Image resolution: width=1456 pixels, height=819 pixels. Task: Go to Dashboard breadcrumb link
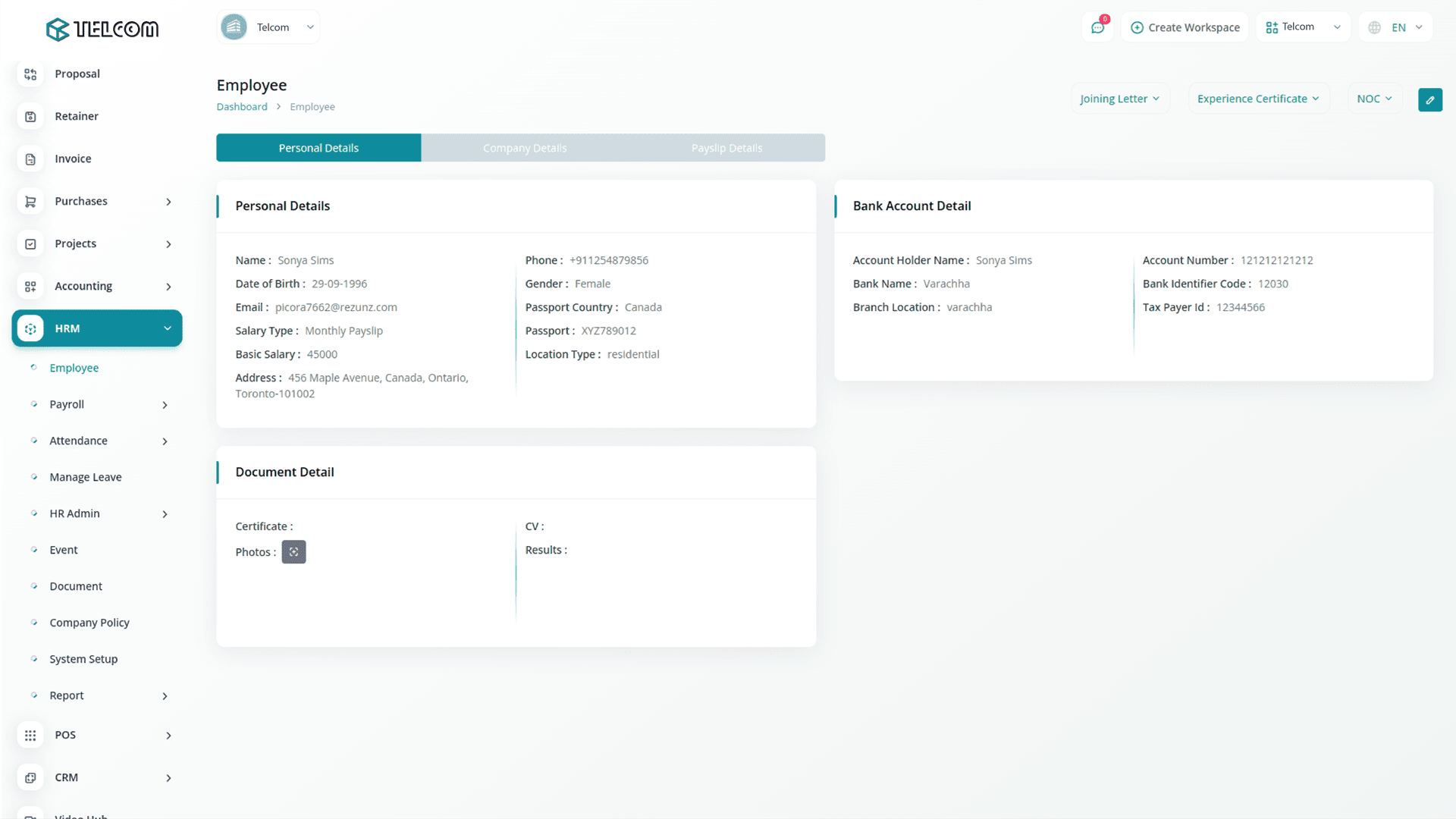click(x=242, y=107)
